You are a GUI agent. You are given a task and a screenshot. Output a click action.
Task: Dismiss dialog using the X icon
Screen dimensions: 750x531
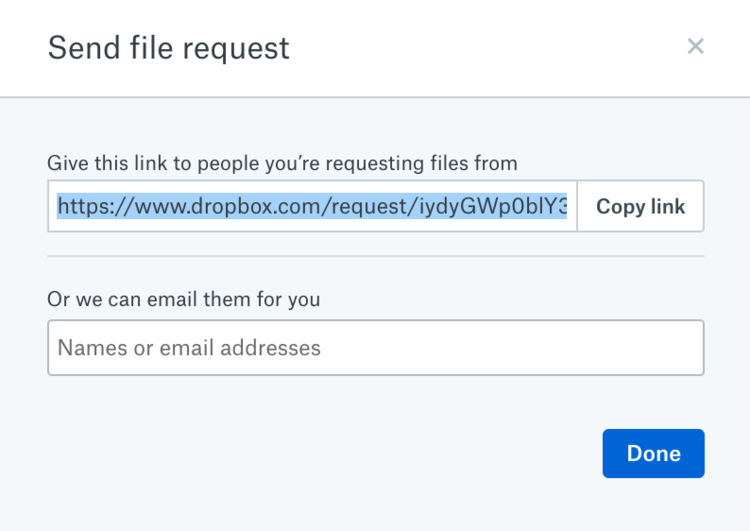(695, 46)
